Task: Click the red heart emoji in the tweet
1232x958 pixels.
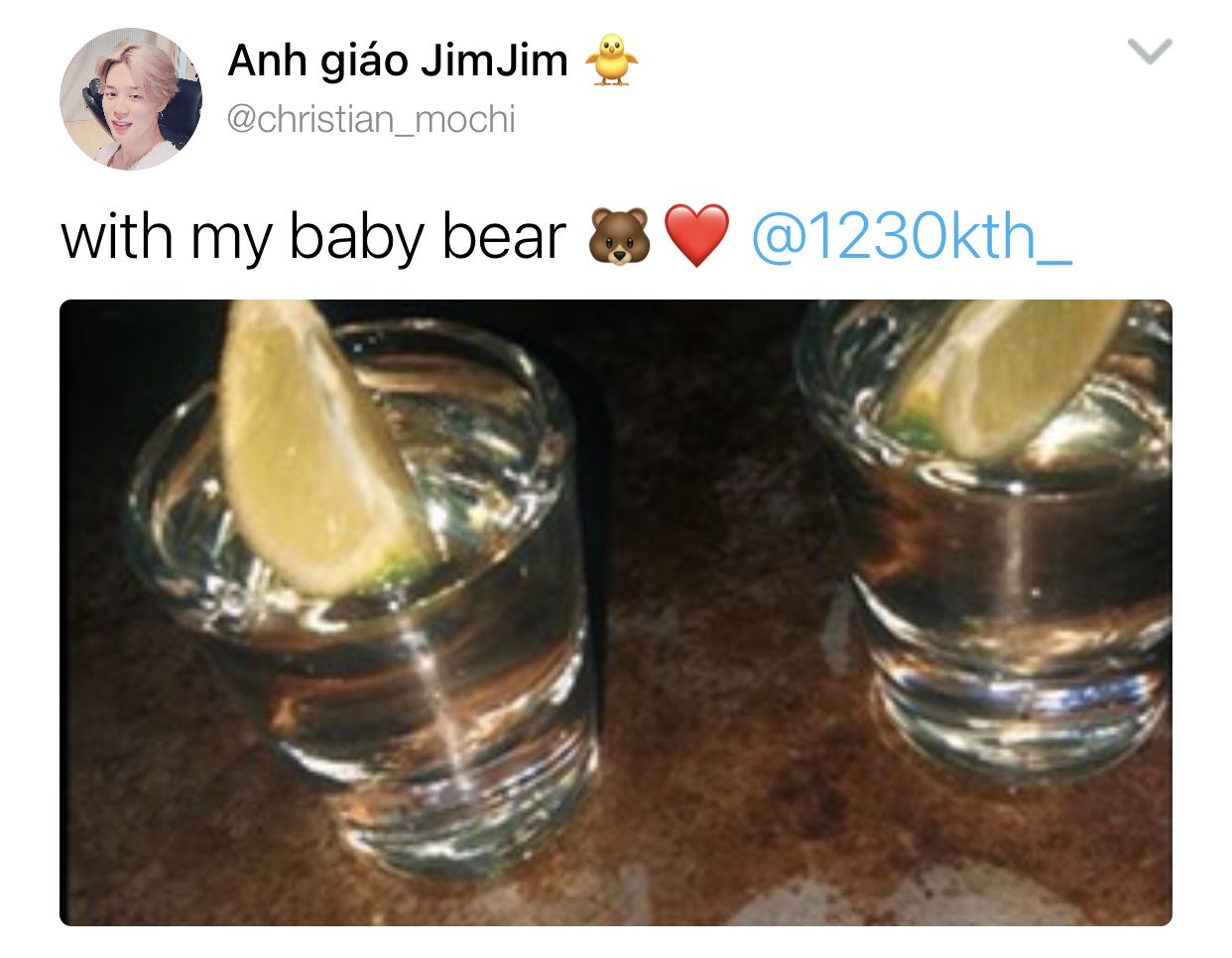Action: 696,236
